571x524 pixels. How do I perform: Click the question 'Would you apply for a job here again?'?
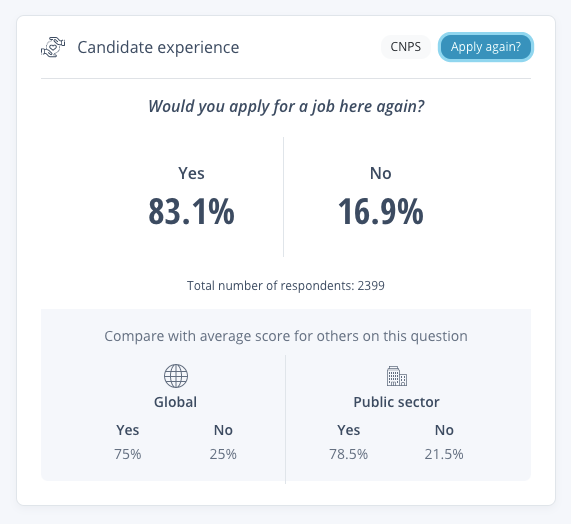click(286, 107)
